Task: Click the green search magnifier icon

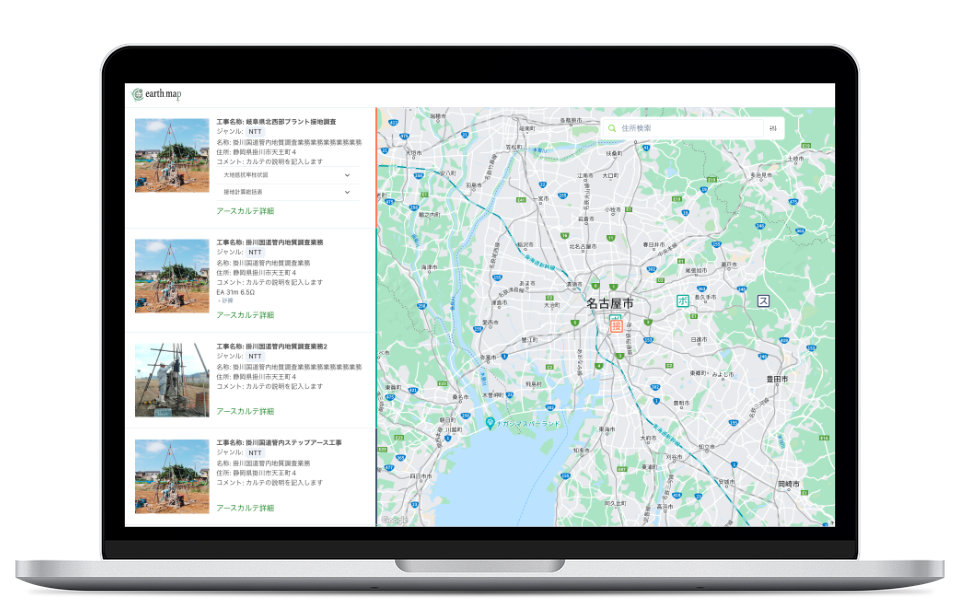Action: [x=611, y=128]
